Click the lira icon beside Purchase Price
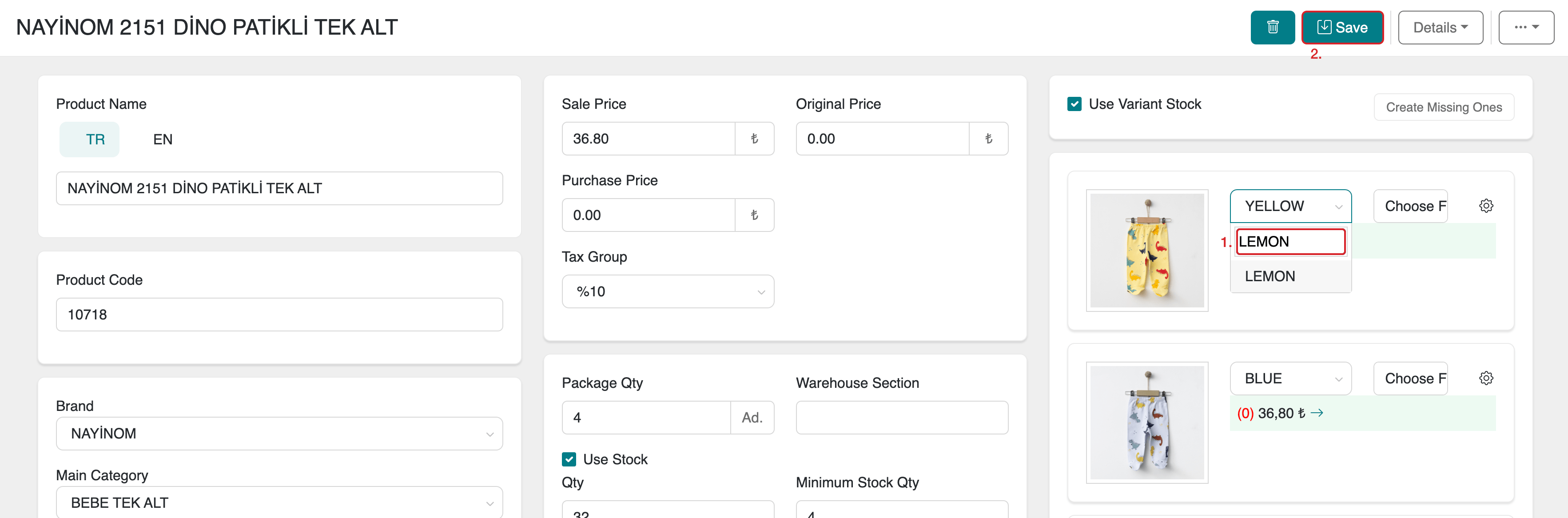Viewport: 1568px width, 518px height. coord(754,215)
